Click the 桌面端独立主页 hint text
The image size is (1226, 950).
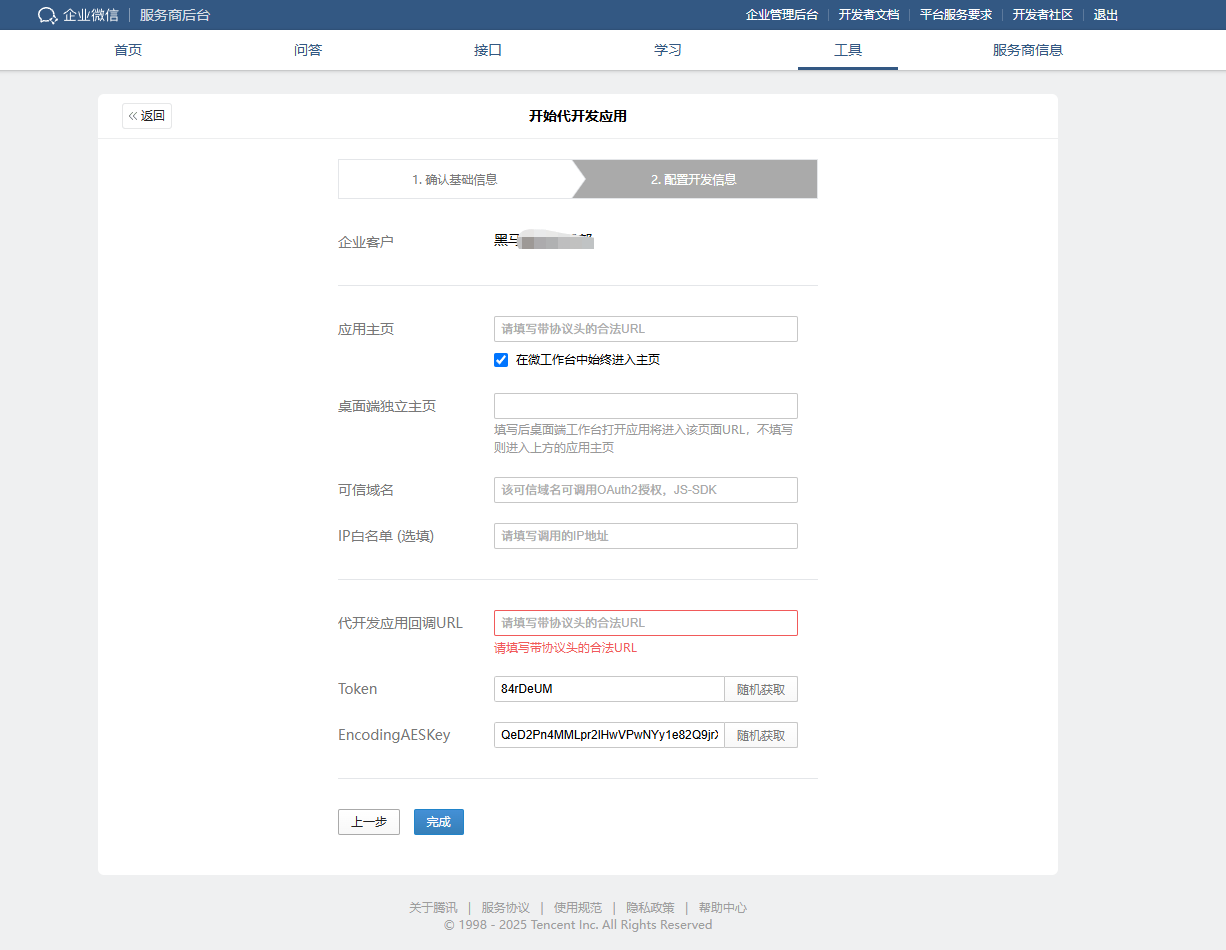click(x=644, y=439)
